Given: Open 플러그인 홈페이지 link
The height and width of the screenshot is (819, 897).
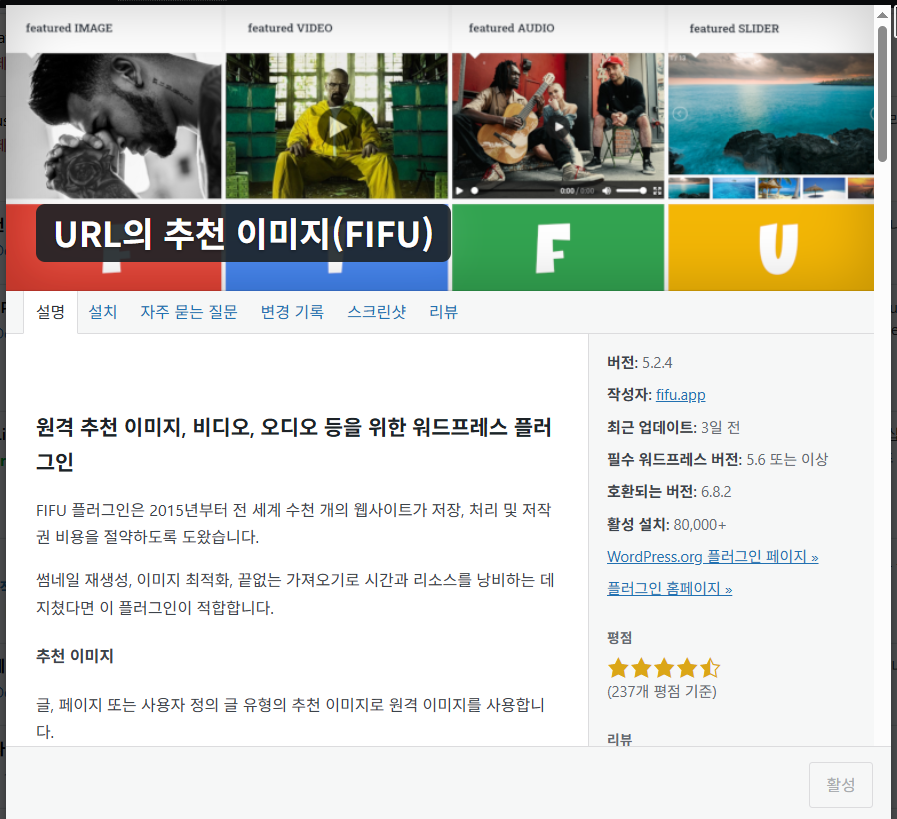Looking at the screenshot, I should coord(669,589).
